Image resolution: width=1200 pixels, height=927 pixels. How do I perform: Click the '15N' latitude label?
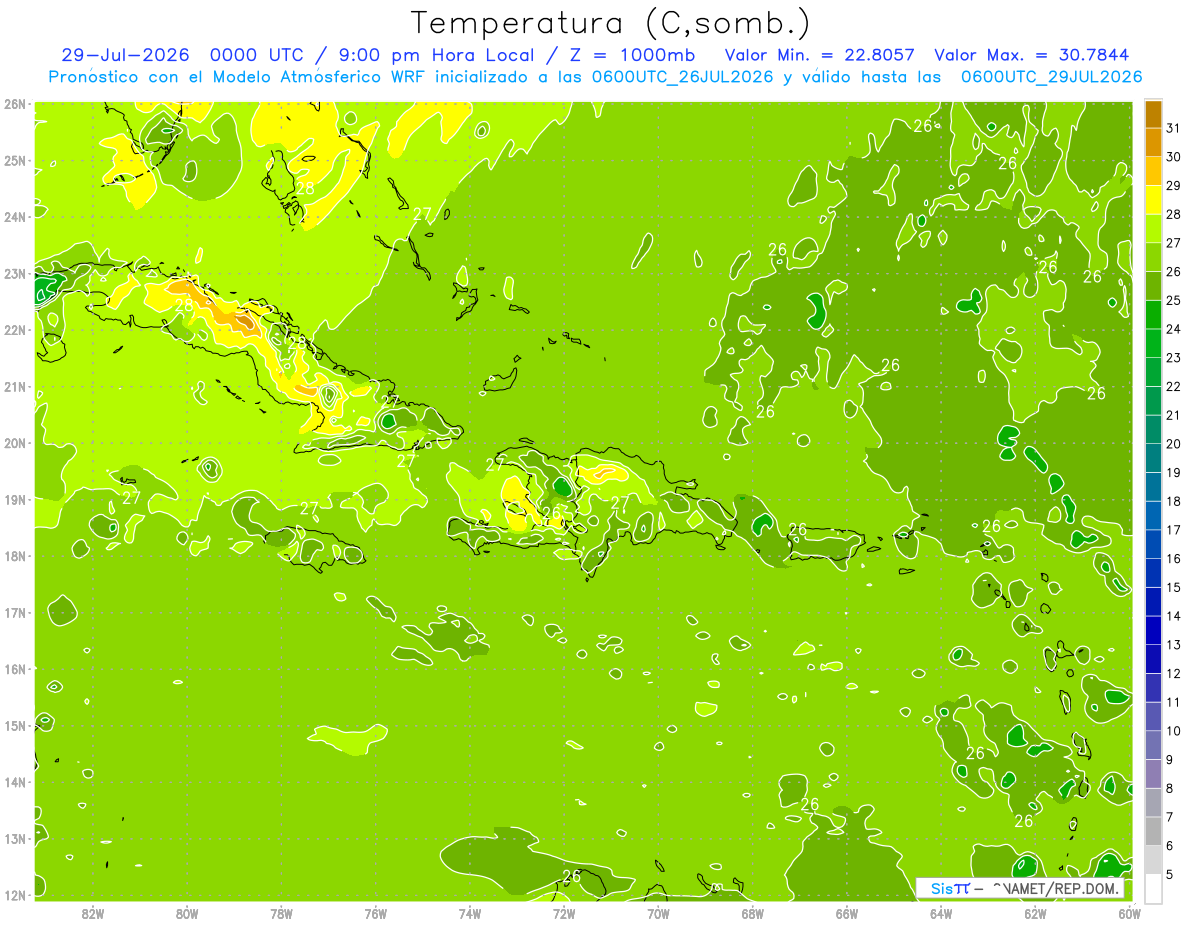click(x=14, y=725)
